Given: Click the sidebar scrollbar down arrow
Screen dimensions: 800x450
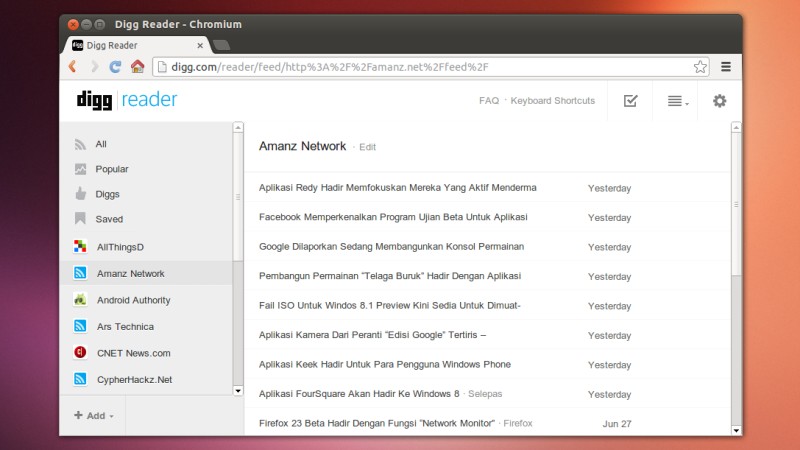Looking at the screenshot, I should point(238,391).
